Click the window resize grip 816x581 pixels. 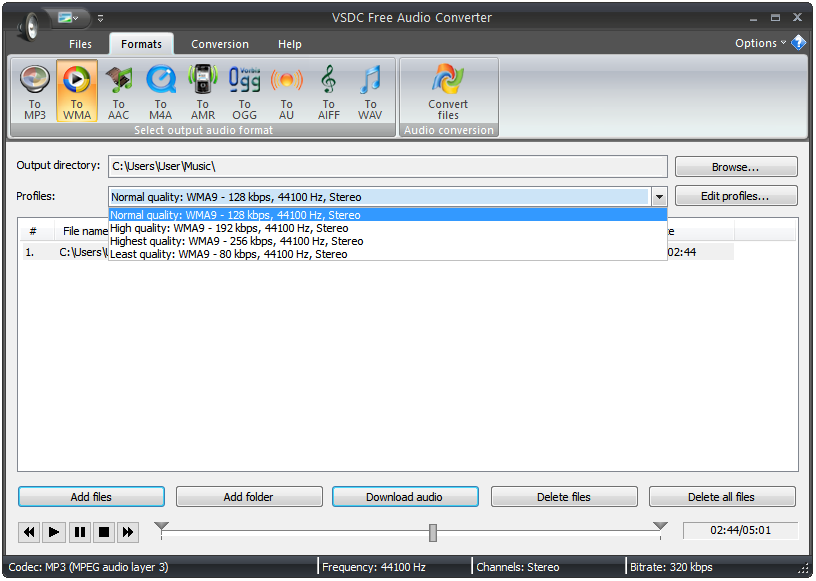click(804, 569)
